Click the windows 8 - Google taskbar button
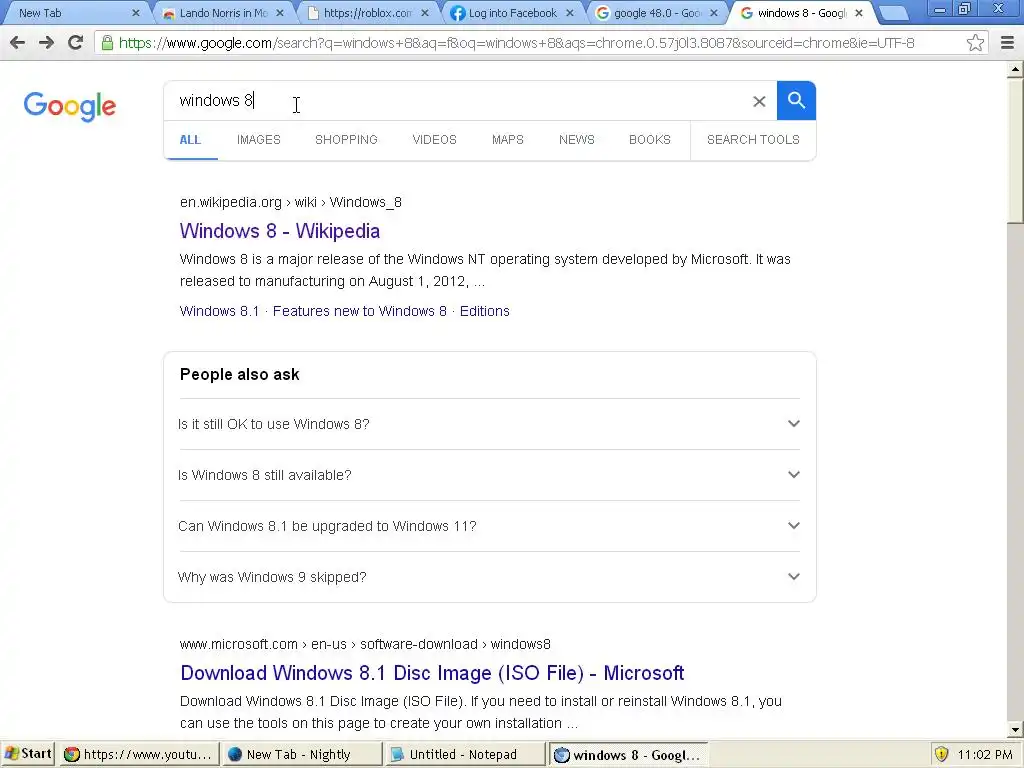 coord(628,754)
